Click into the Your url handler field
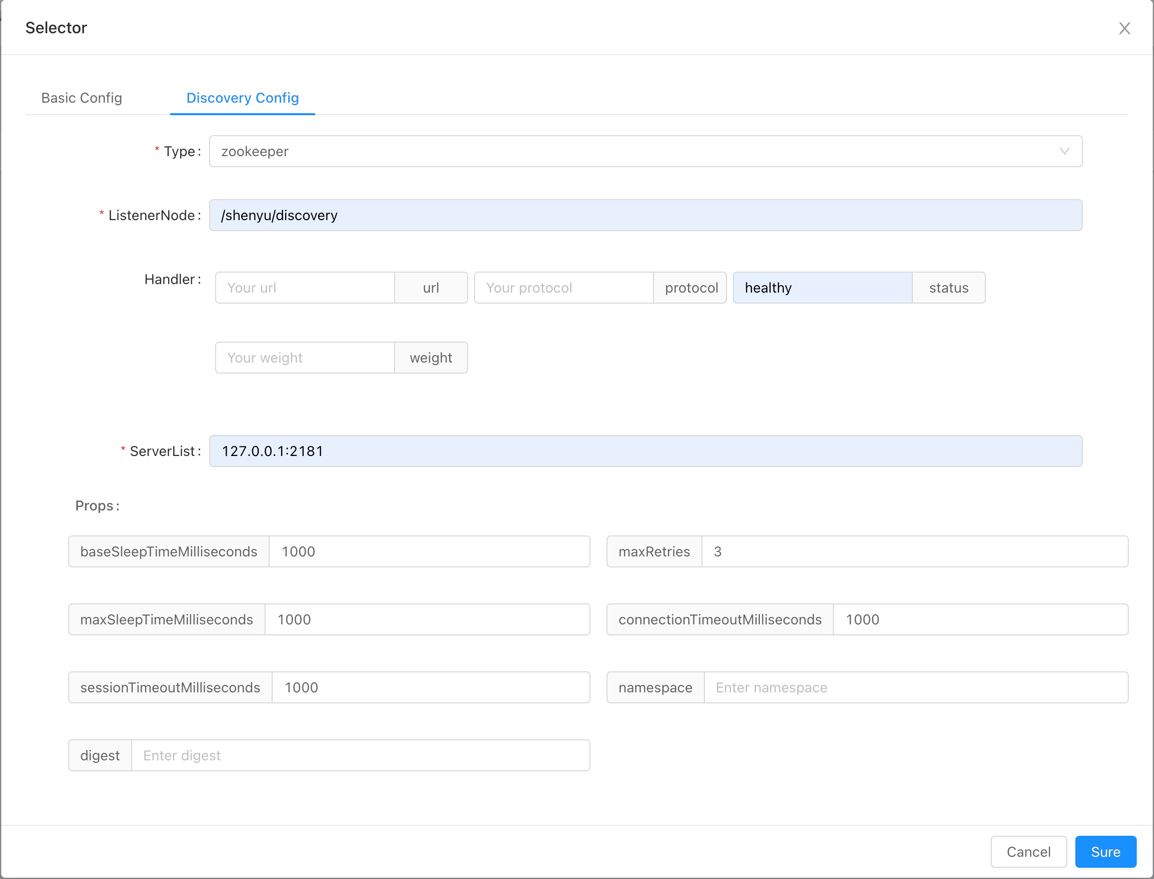Screen dimensions: 1154x879 [x=304, y=287]
